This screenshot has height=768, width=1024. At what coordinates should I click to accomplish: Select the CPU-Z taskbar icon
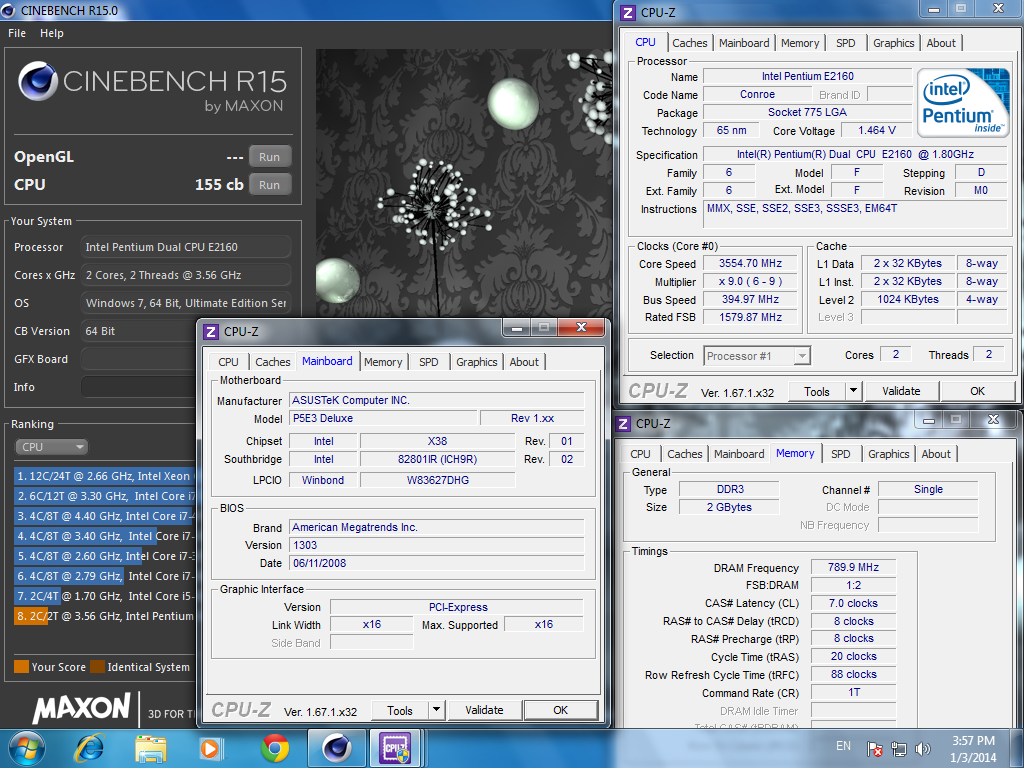[395, 748]
